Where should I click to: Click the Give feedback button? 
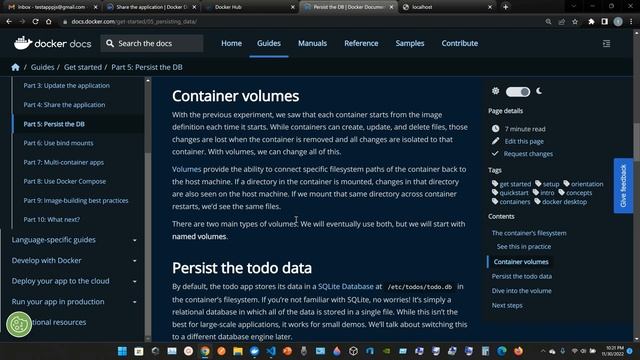tap(623, 186)
